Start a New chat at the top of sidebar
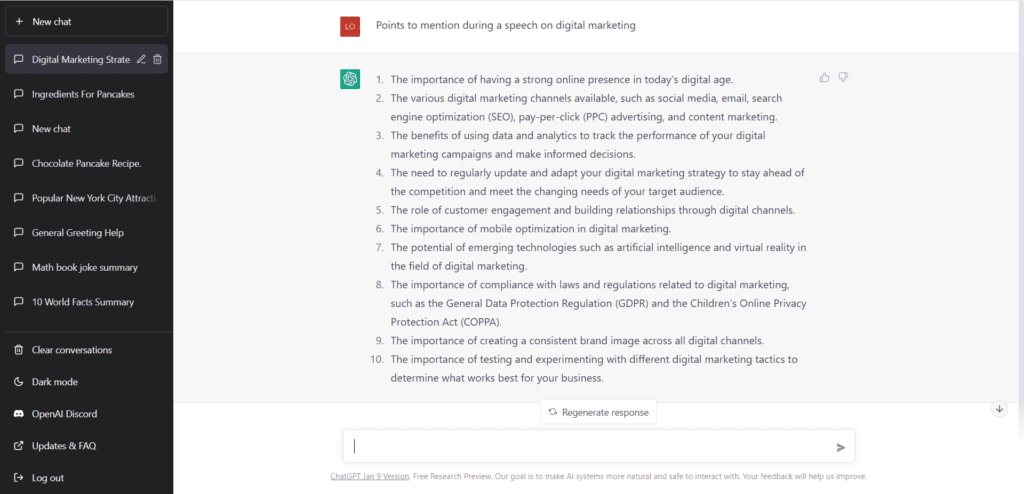This screenshot has height=494, width=1024. (86, 22)
